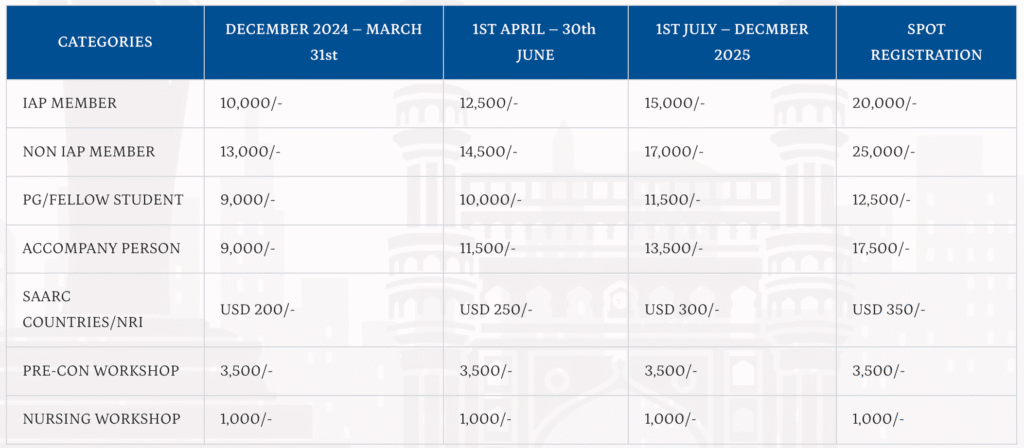Click the PG/FELLOW STUDENT row label
This screenshot has width=1024, height=448.
coord(103,200)
